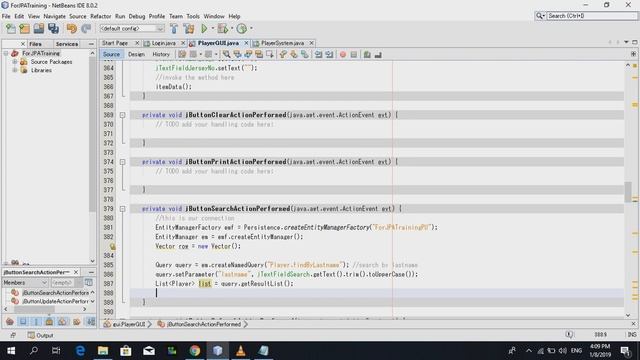The width and height of the screenshot is (640, 360).
Task: Click the Comment code icon in editor toolbar
Action: [367, 55]
